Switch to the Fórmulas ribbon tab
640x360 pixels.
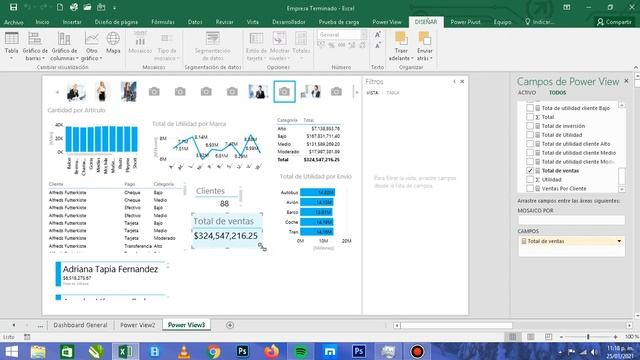163,22
